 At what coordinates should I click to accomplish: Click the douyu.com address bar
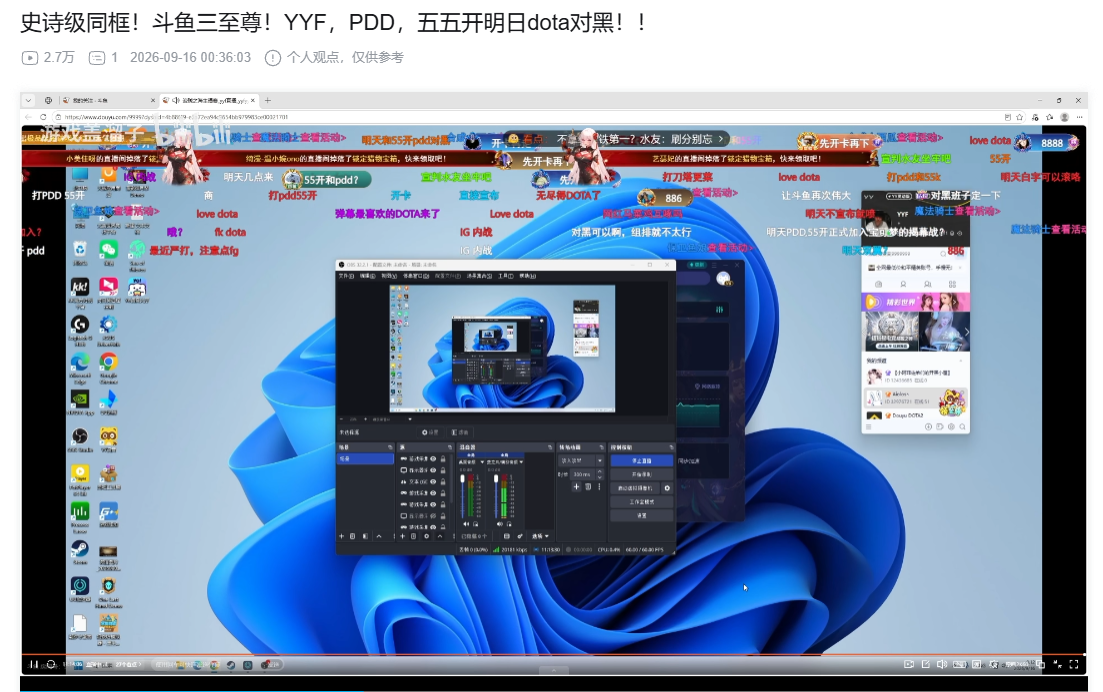pyautogui.click(x=528, y=117)
